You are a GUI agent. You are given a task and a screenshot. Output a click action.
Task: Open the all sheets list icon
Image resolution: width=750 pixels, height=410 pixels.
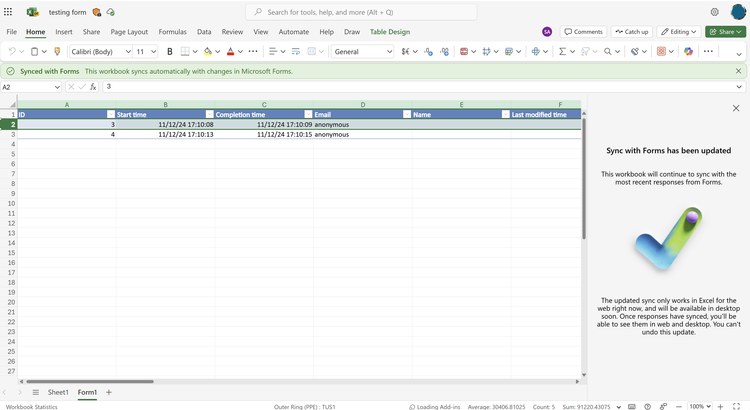[35, 392]
